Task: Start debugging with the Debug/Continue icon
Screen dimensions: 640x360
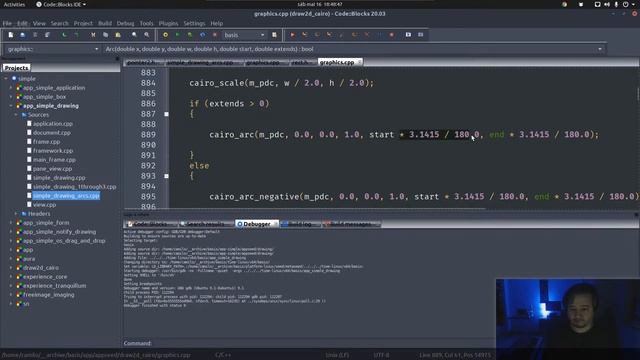Action: coord(292,35)
